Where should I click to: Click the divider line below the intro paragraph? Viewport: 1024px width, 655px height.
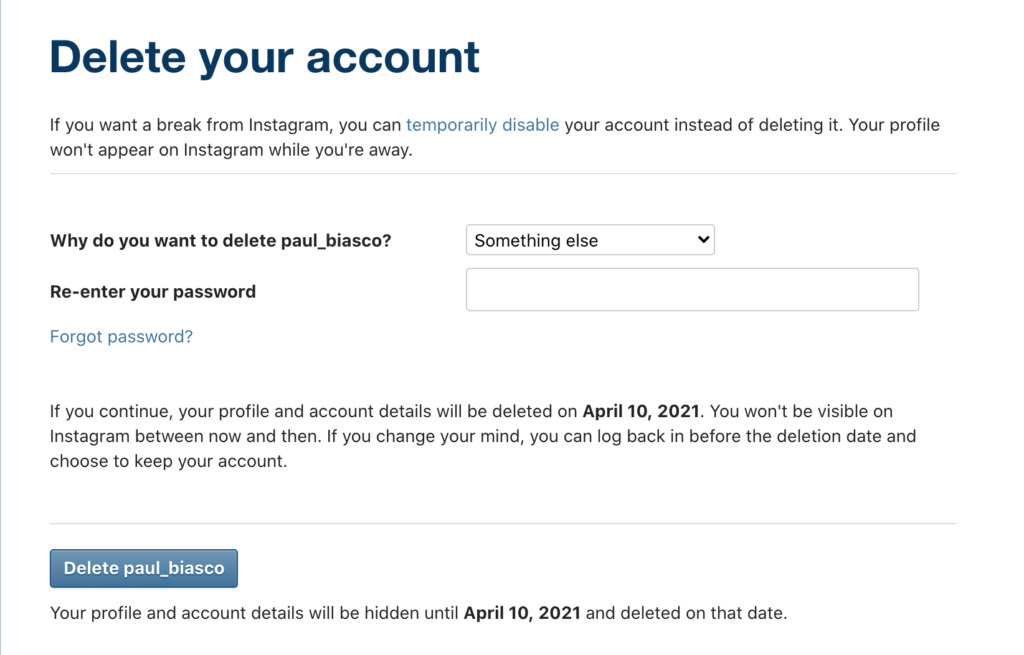click(503, 174)
